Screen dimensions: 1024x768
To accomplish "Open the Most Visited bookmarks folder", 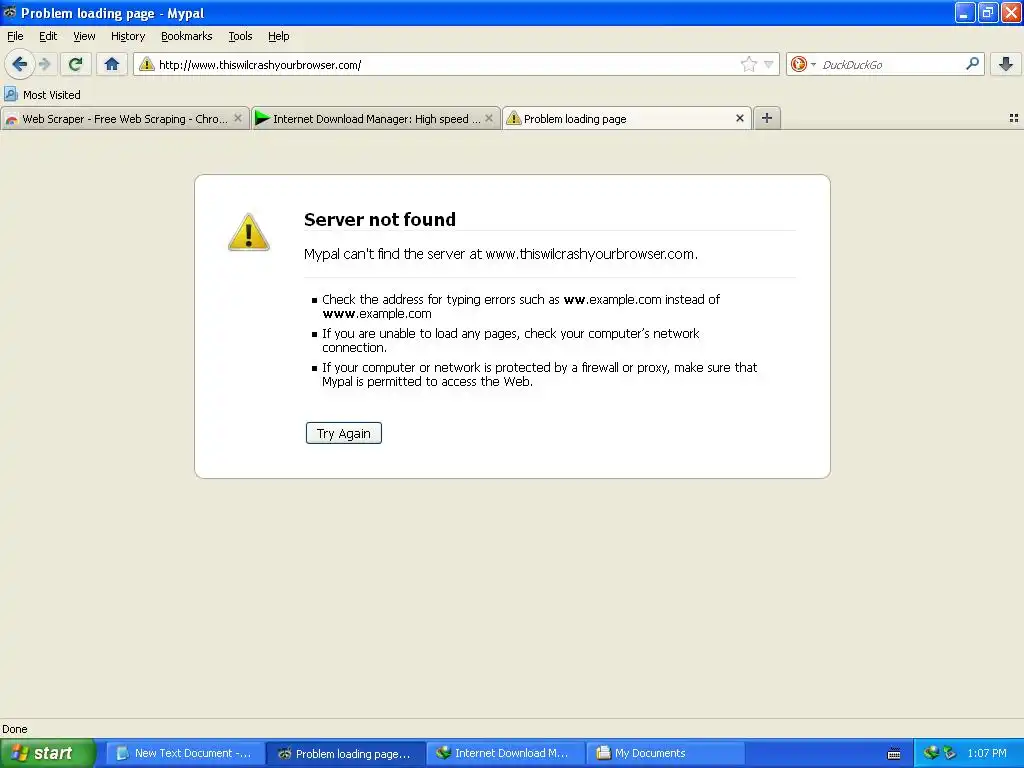I will coord(42,95).
